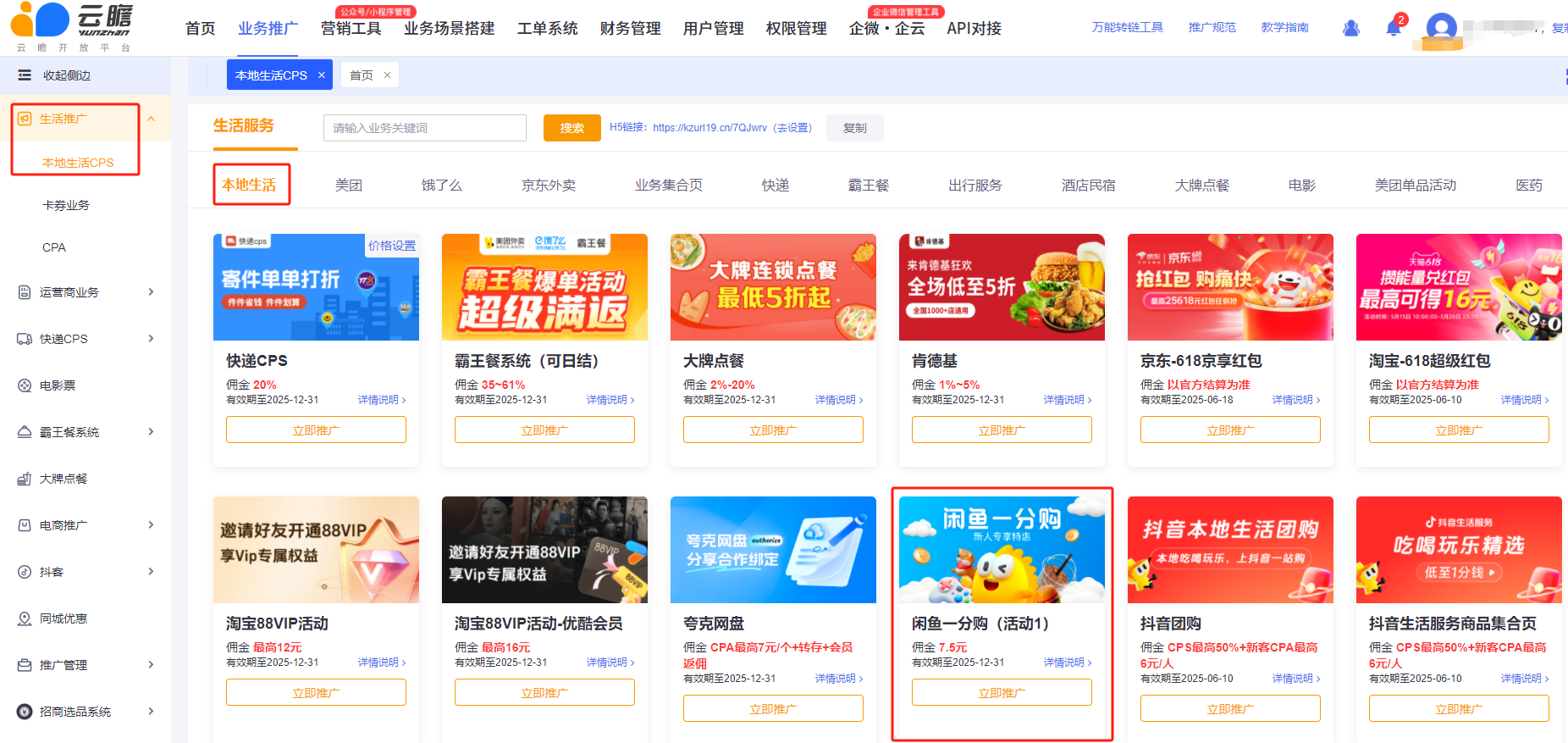The image size is (1568, 743).
Task: Expand the 运营商业务 sidebar group
Action: (x=152, y=292)
